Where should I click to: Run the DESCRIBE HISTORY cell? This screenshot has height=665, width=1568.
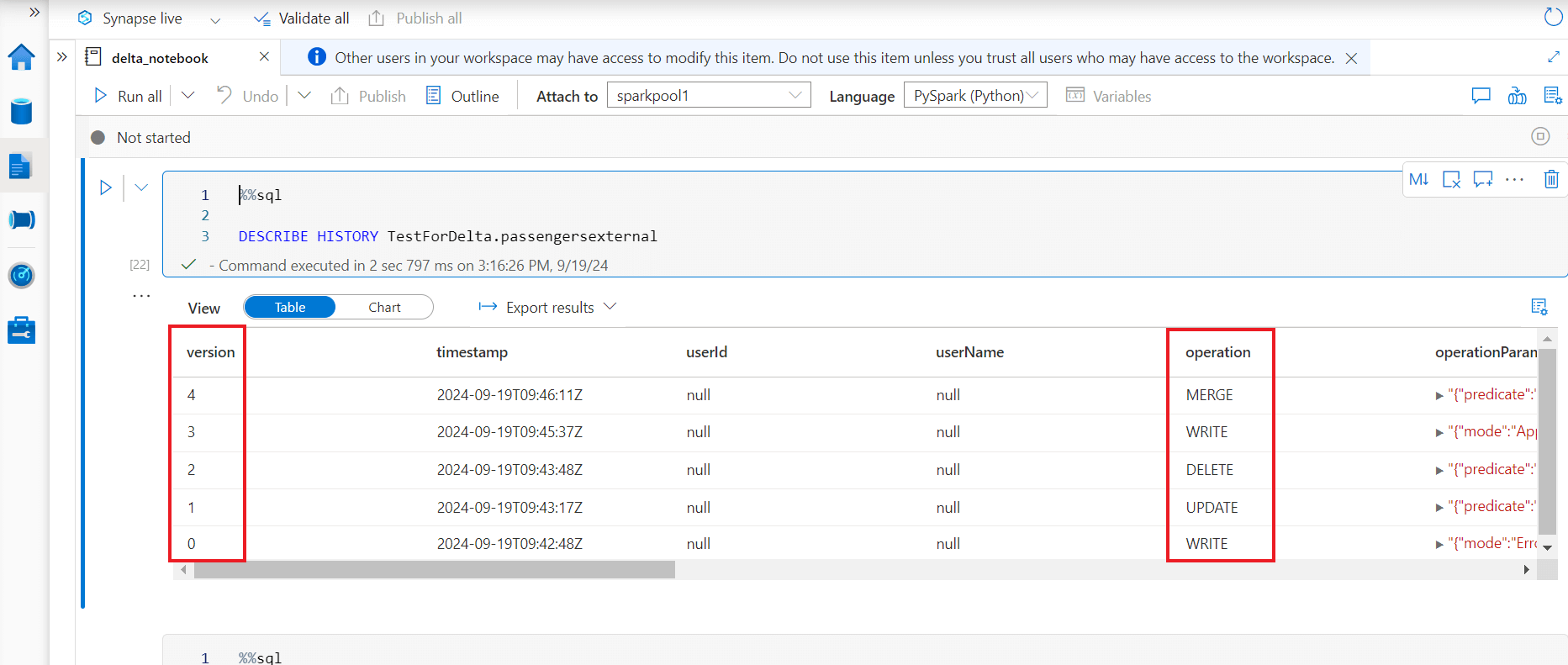click(105, 187)
